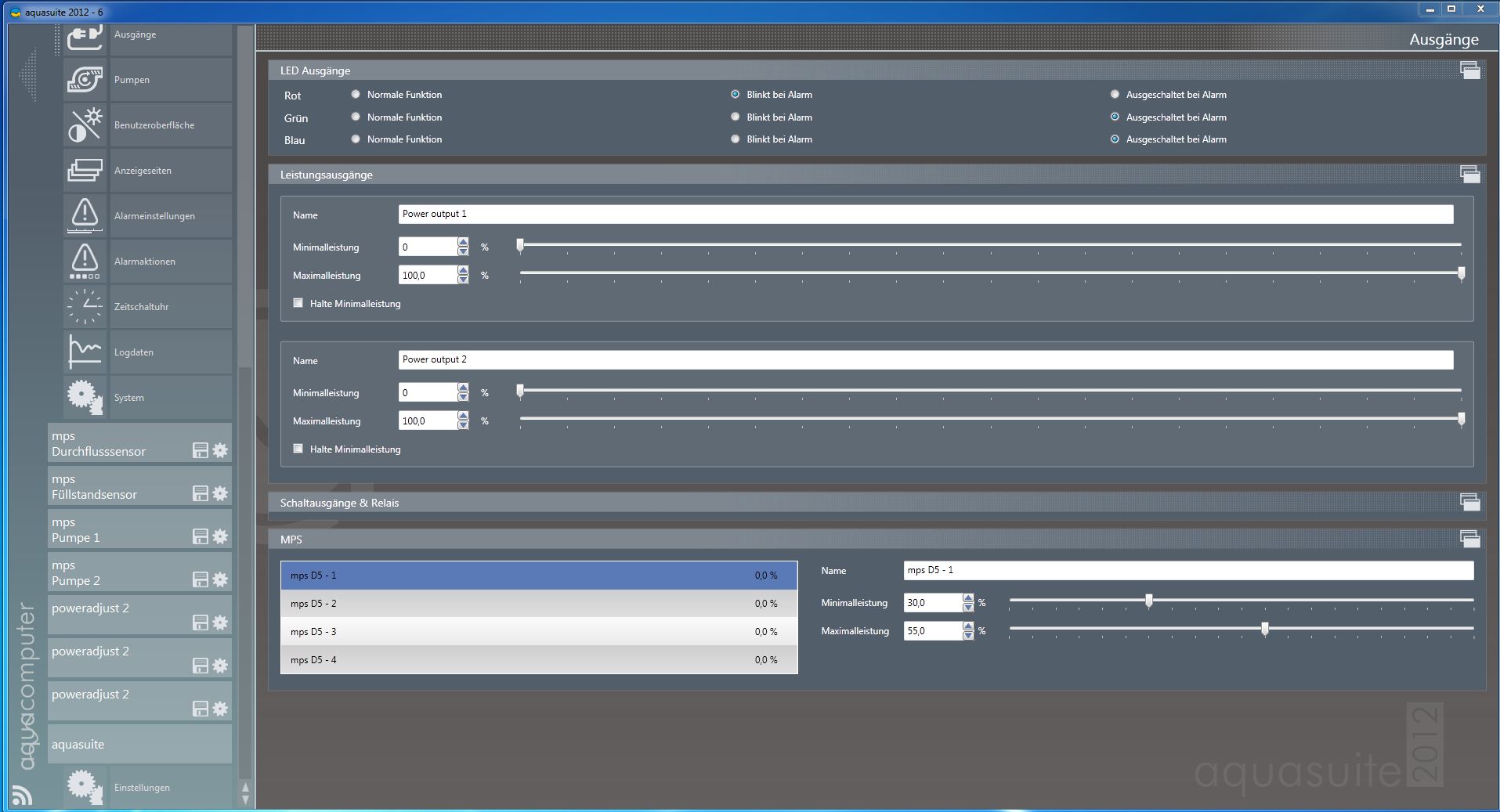The image size is (1500, 812).
Task: Select Normale Funktion for Rot LED
Action: [x=356, y=95]
